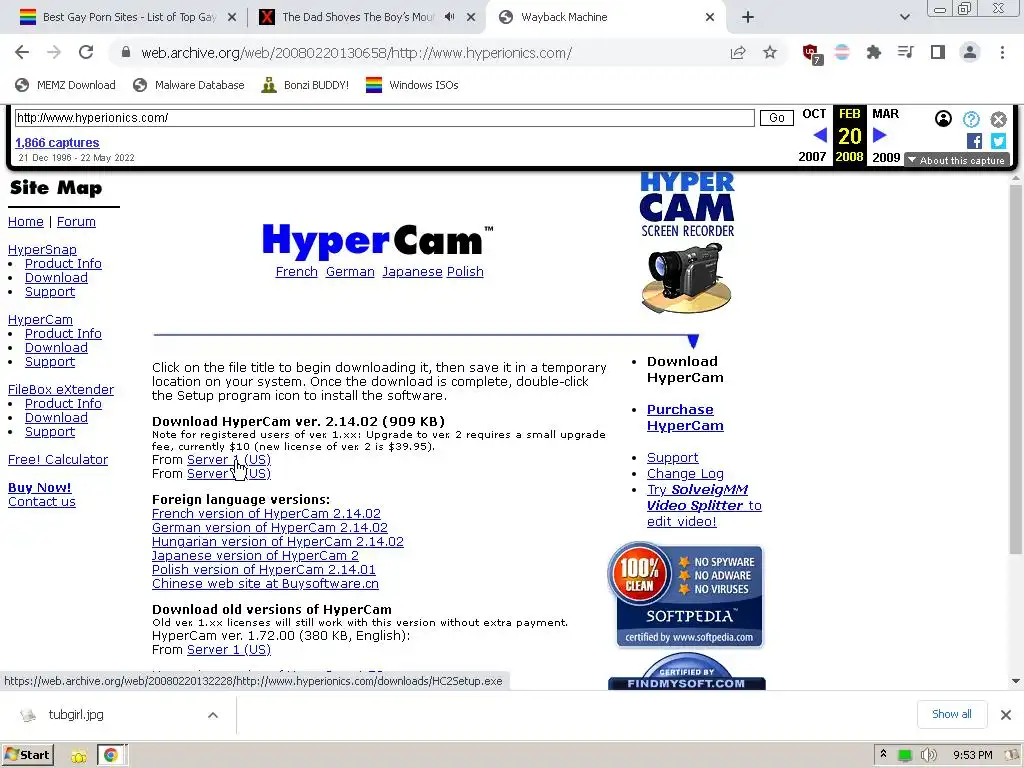Open FileBox eXtender Support link
1024x768 pixels.
50,432
